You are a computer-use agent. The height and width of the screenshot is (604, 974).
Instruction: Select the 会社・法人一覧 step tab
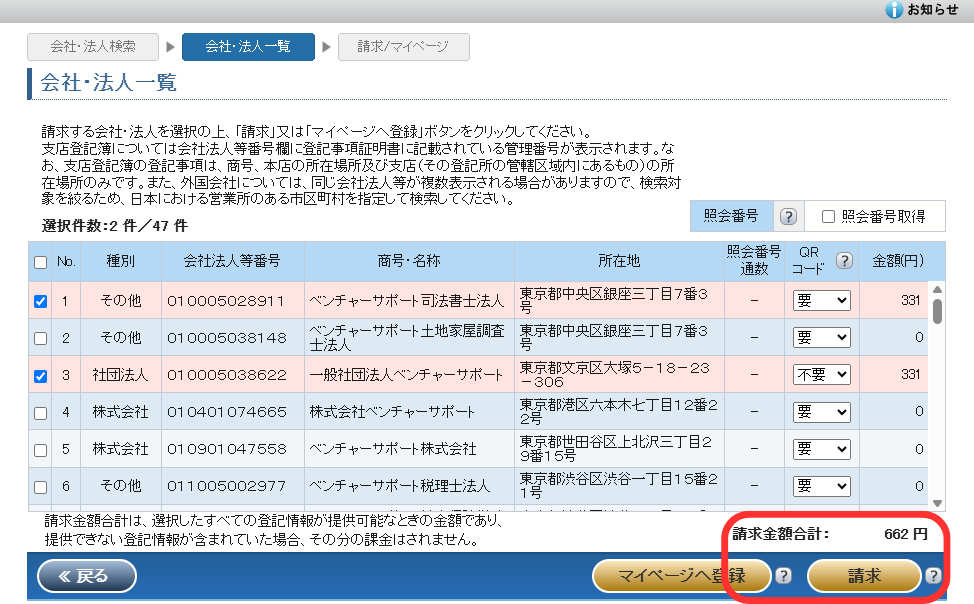[x=247, y=47]
